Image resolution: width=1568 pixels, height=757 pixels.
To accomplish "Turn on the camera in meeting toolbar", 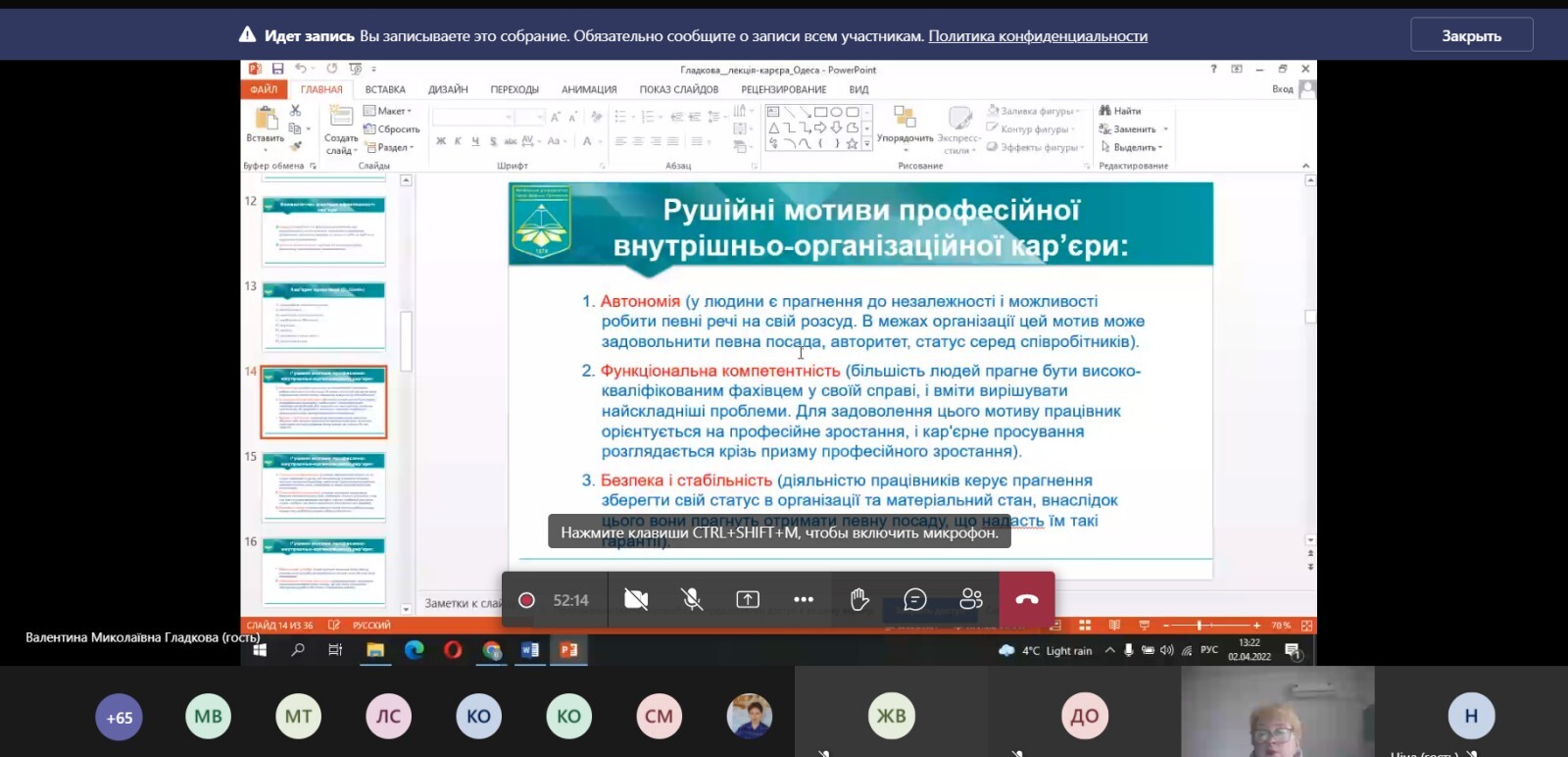I will tap(636, 599).
